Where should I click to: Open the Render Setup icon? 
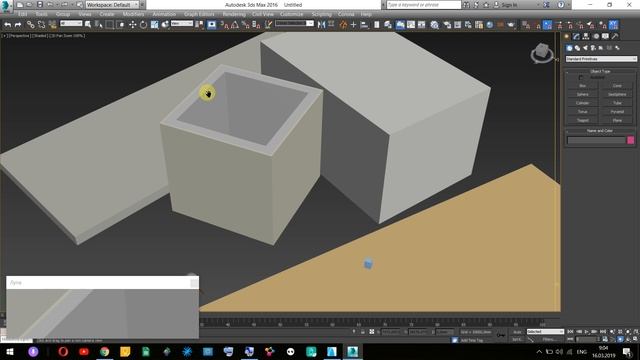447,25
